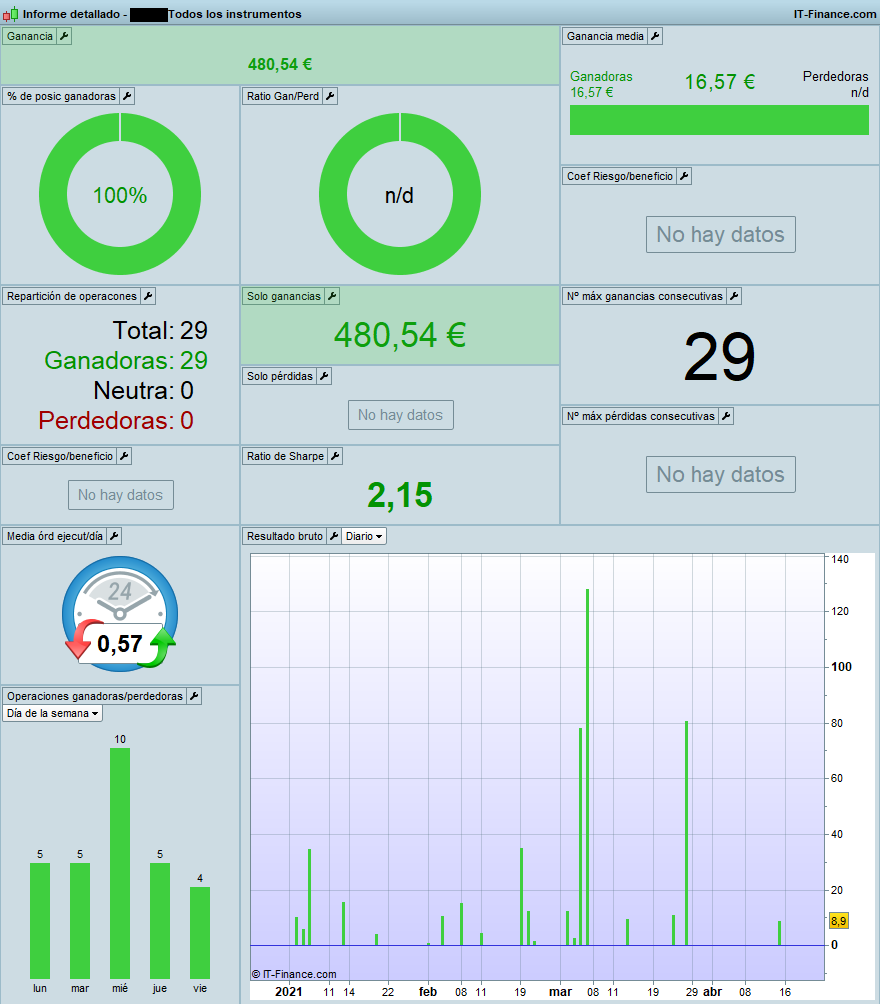Click the tallest March bar in Resultado bruto
The height and width of the screenshot is (1004, 880).
(587, 767)
